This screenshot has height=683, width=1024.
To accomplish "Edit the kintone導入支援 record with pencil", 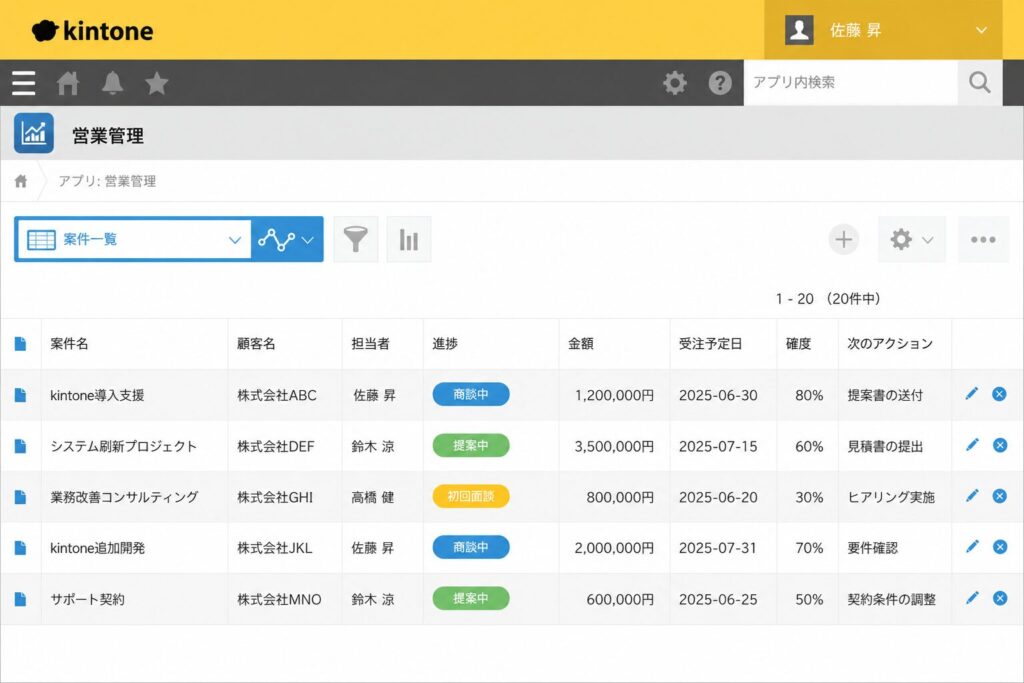I will coord(972,393).
